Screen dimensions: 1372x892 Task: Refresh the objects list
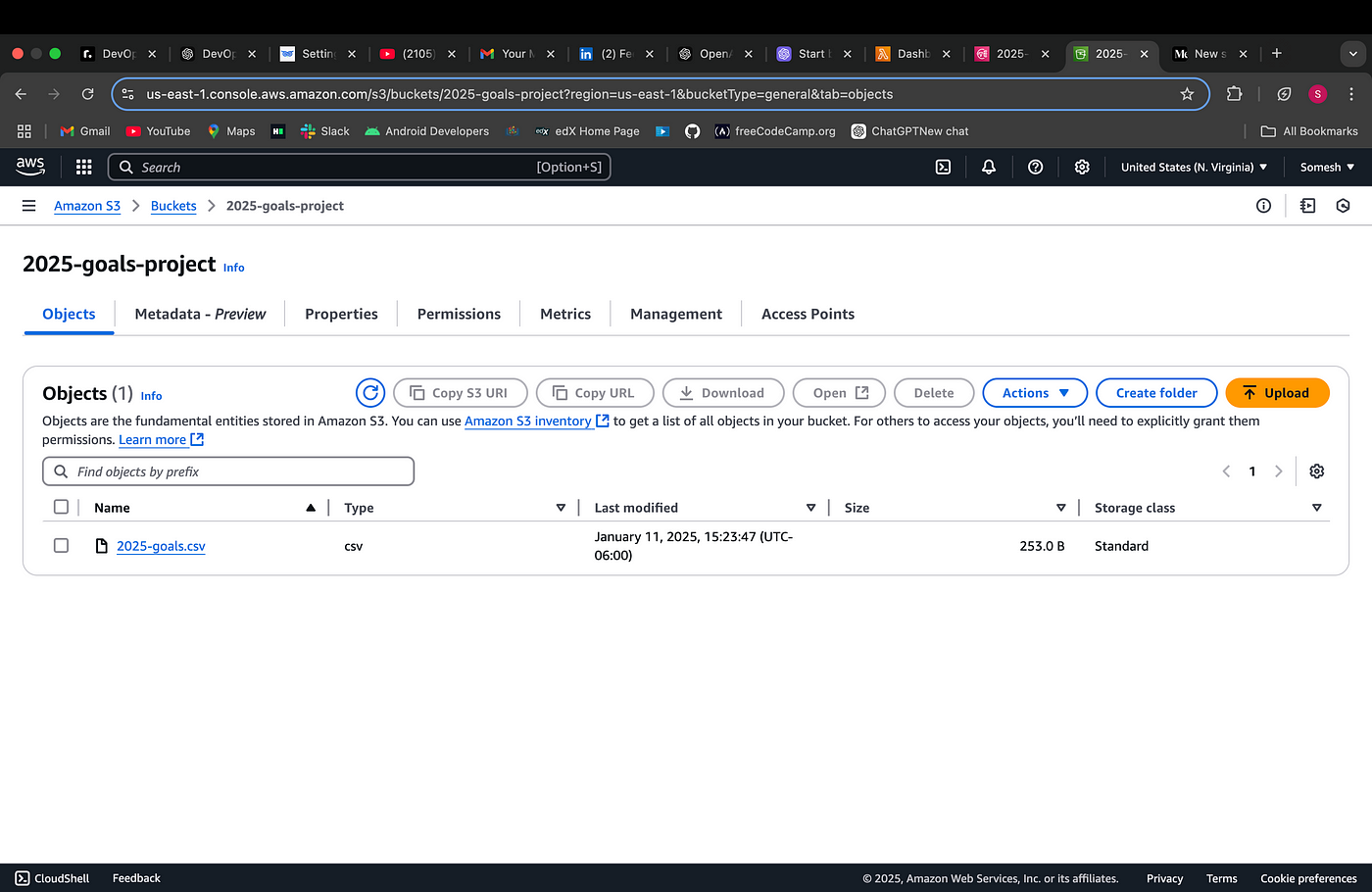tap(370, 393)
